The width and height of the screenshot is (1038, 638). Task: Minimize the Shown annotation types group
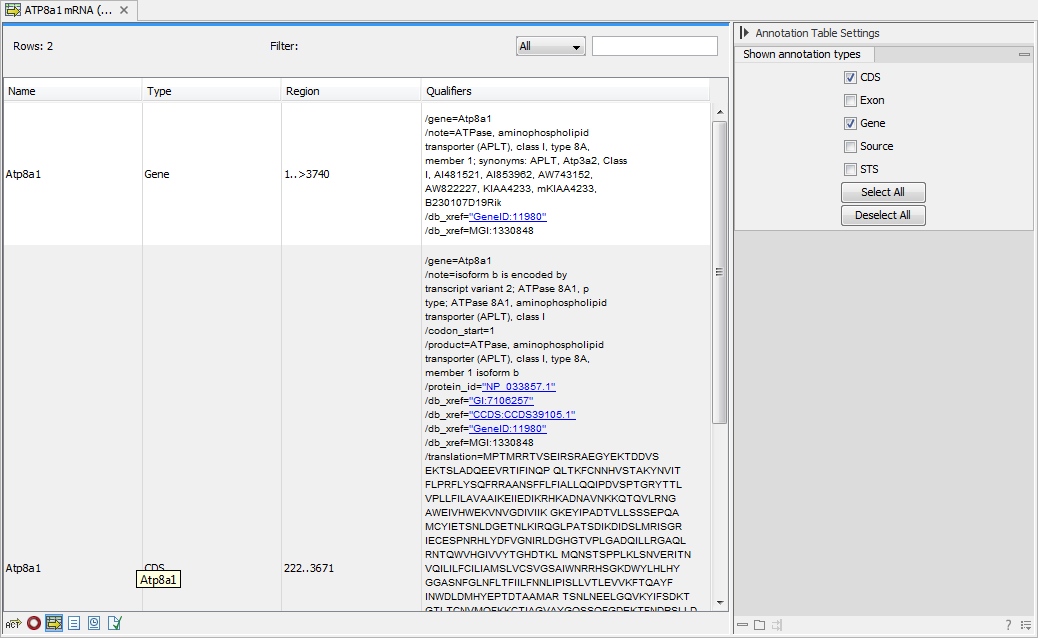(1024, 54)
